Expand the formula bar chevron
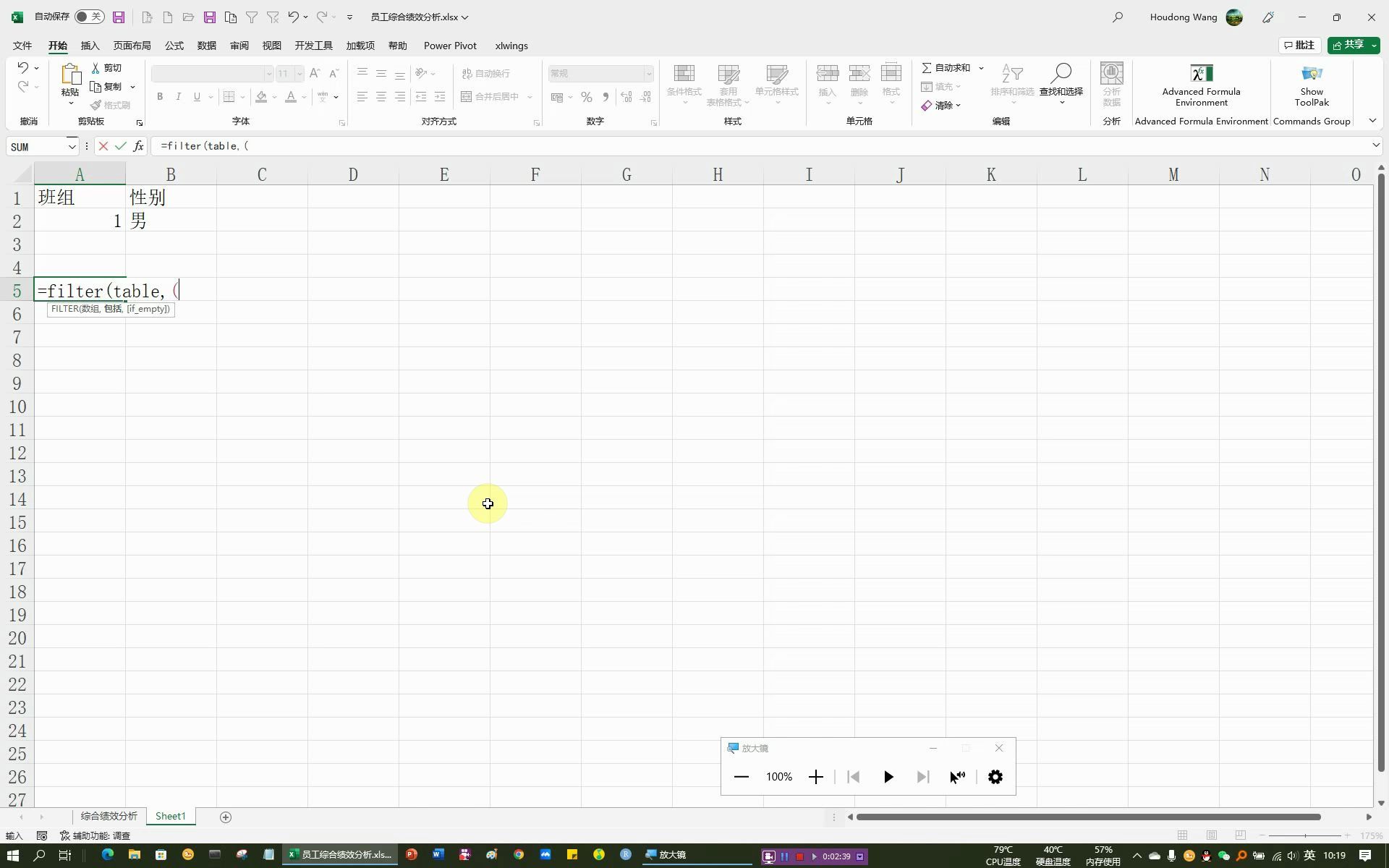1389x868 pixels. pos(1375,146)
